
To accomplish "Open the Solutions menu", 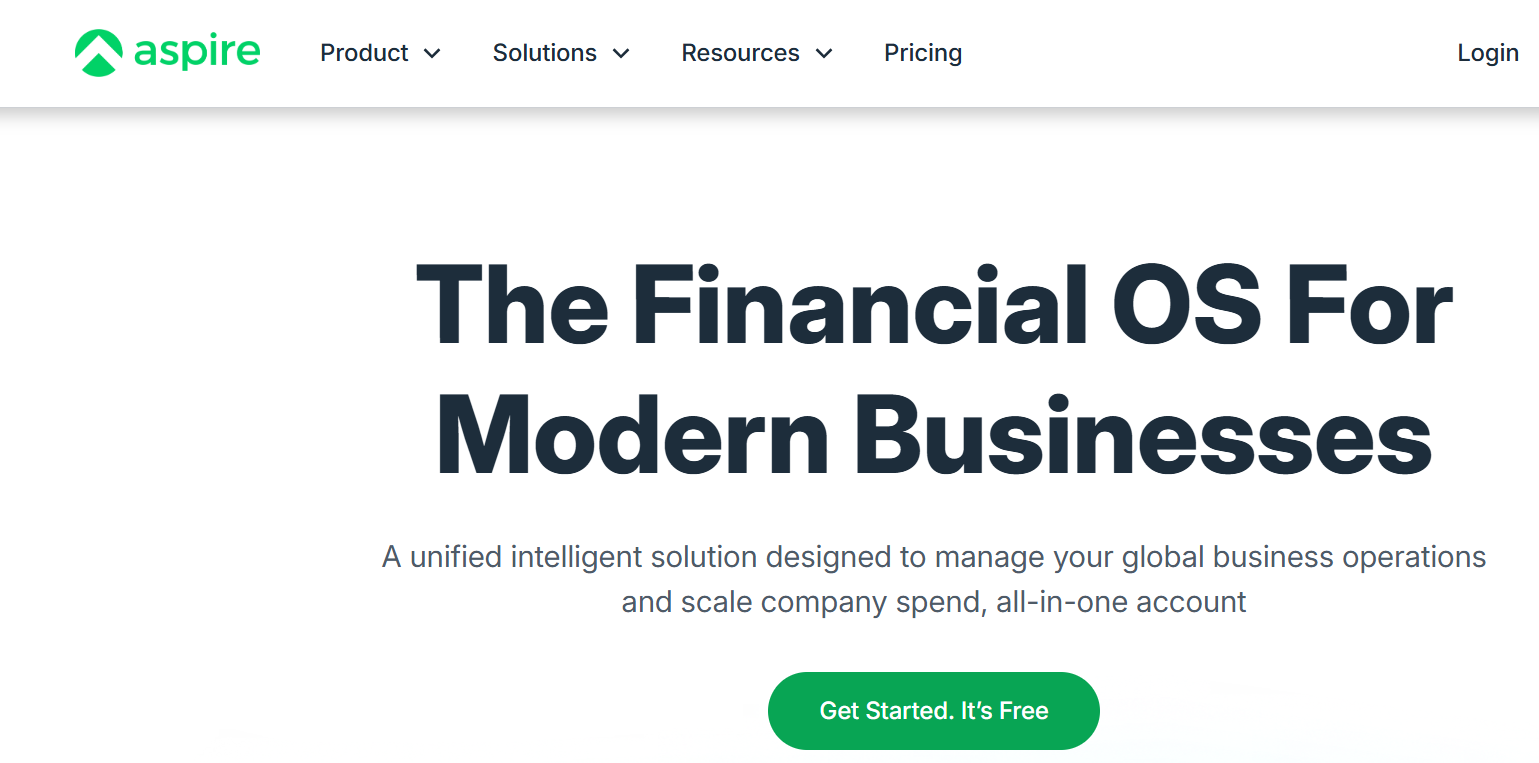I will coord(544,53).
